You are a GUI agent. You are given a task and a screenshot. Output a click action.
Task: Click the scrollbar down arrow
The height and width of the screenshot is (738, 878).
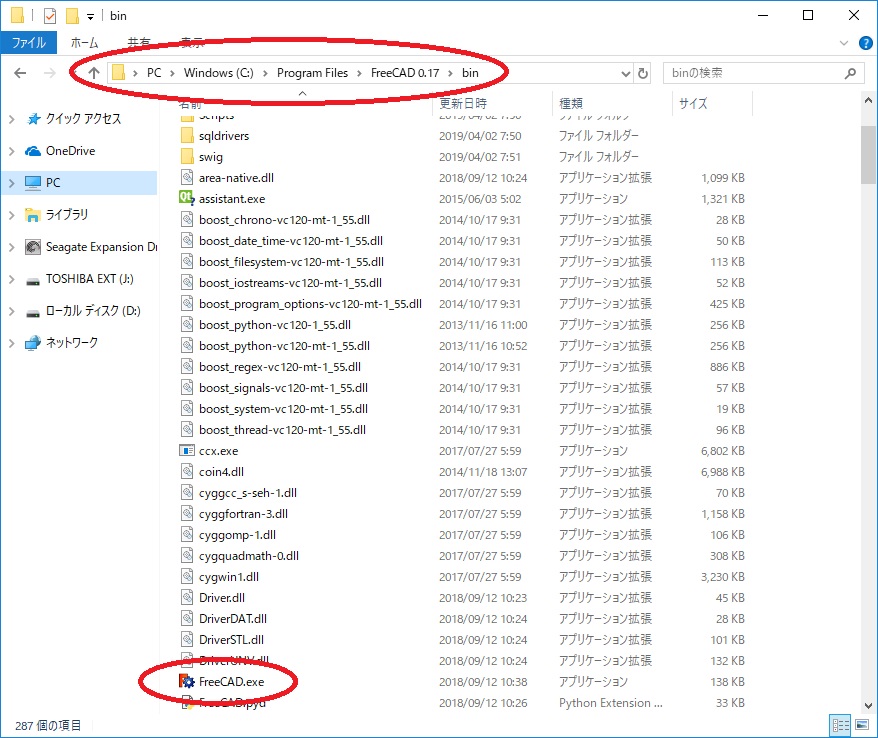(868, 706)
